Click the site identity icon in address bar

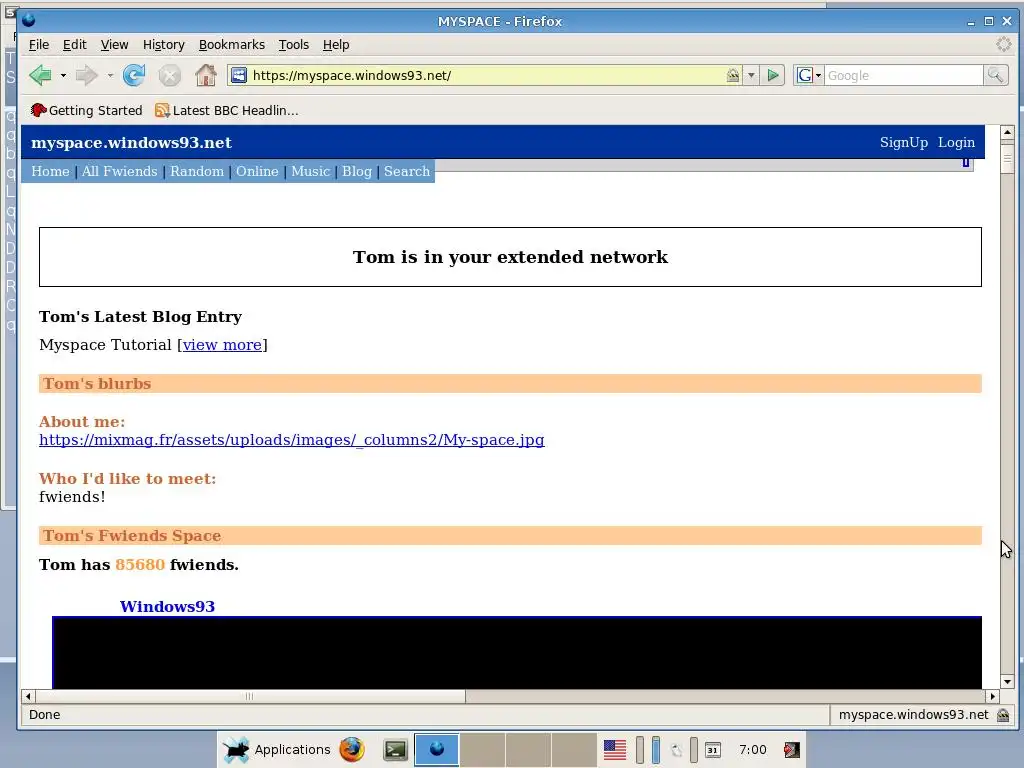(x=239, y=75)
